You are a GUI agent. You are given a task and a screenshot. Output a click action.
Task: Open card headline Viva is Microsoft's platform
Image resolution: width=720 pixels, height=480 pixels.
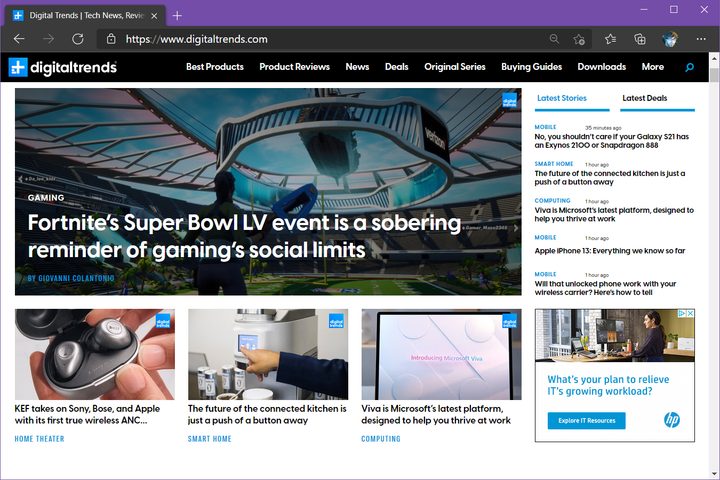(436, 414)
